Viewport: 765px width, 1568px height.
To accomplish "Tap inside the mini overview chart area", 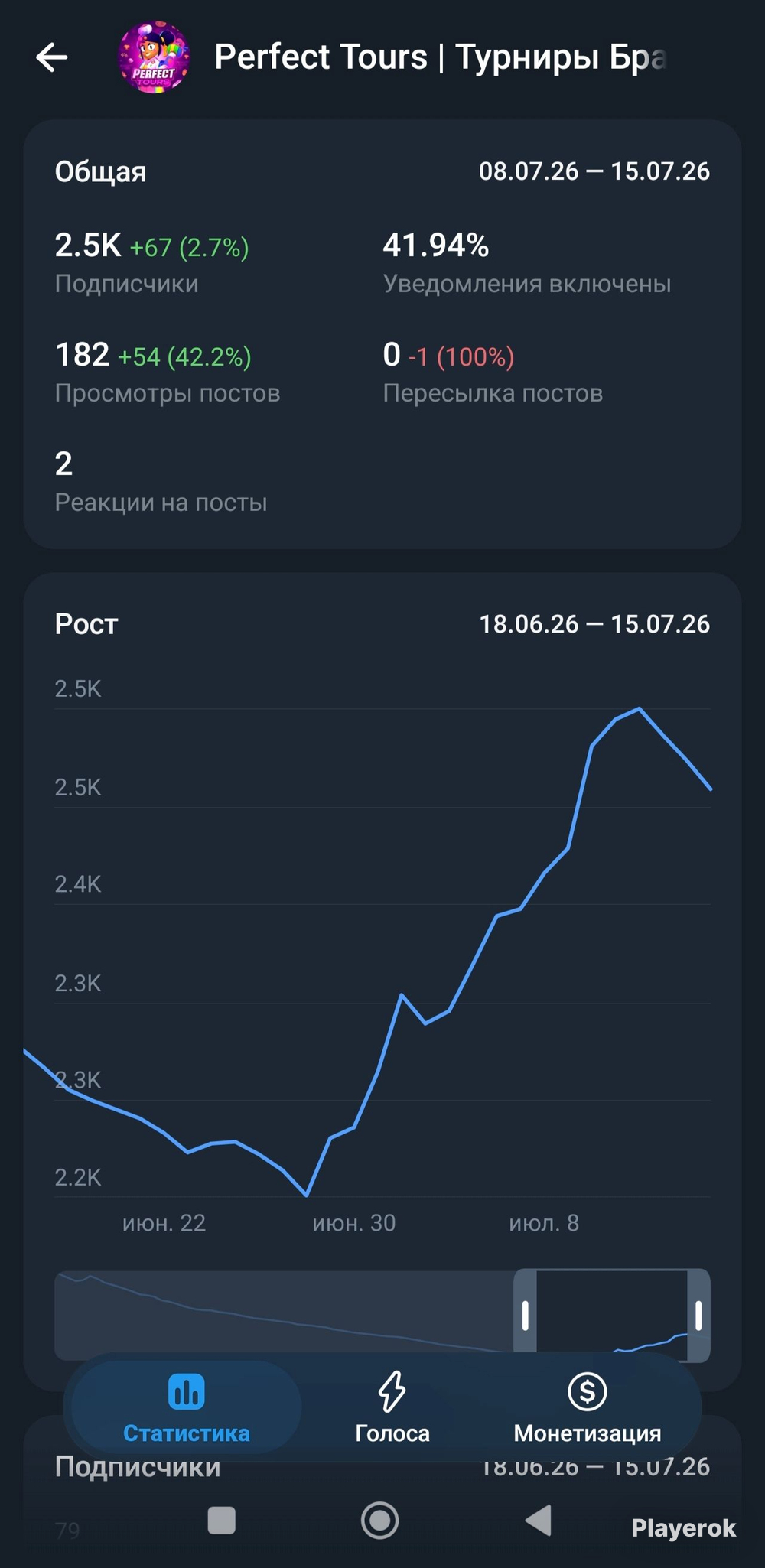I will tap(283, 1316).
